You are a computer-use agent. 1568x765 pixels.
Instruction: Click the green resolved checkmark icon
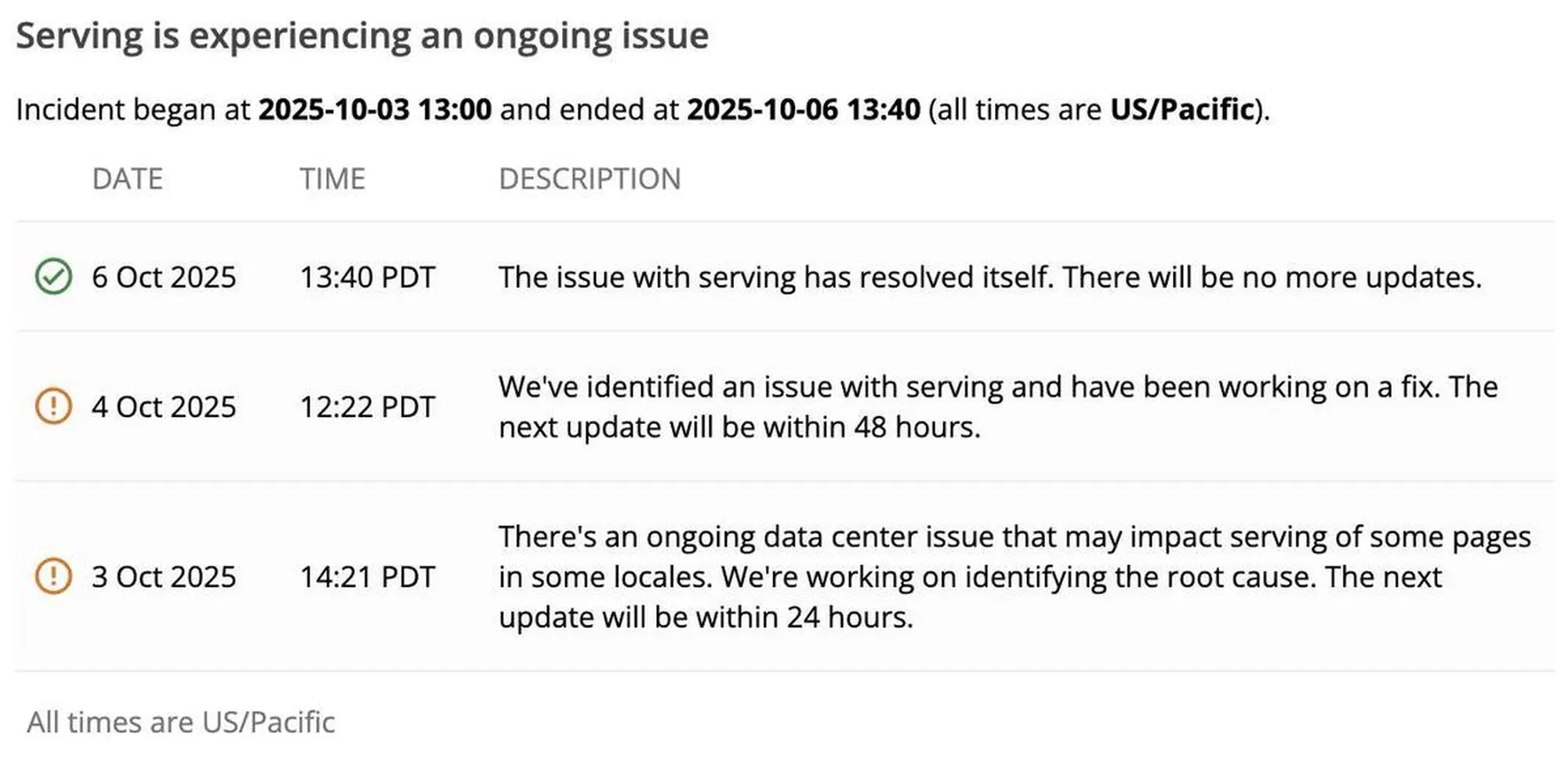tap(53, 277)
